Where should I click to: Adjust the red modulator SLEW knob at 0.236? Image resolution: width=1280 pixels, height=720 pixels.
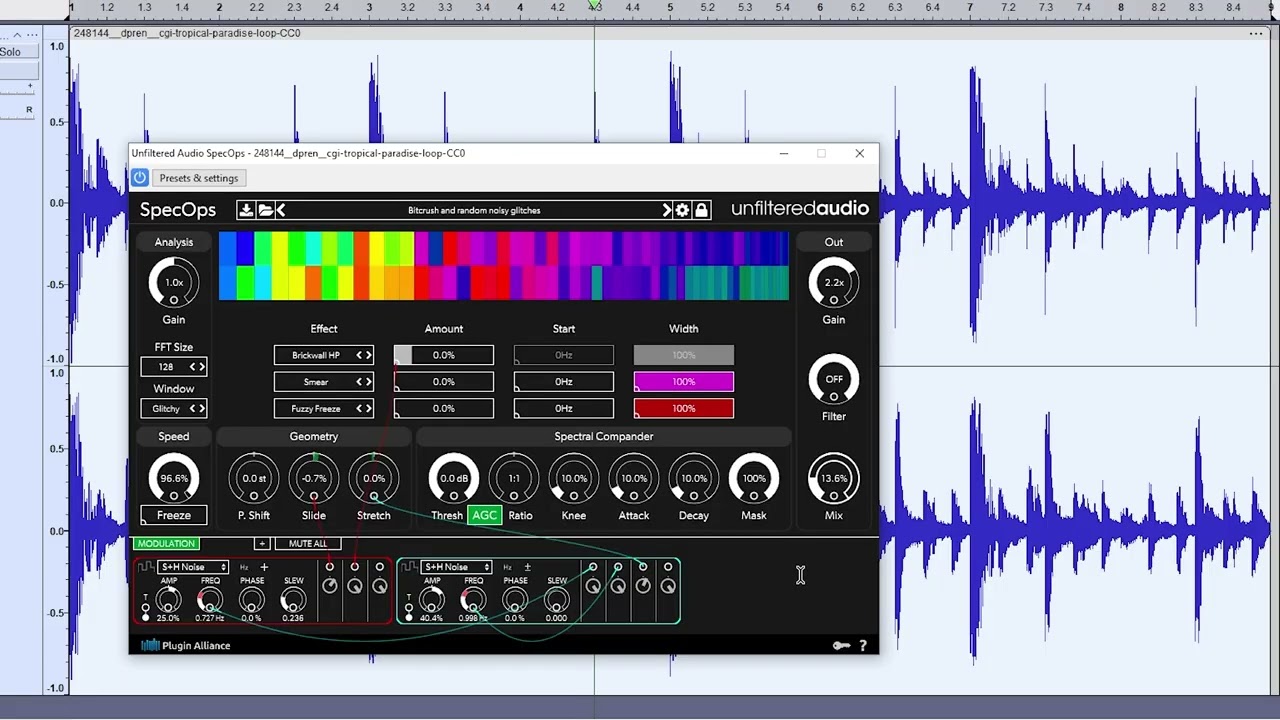pos(294,600)
